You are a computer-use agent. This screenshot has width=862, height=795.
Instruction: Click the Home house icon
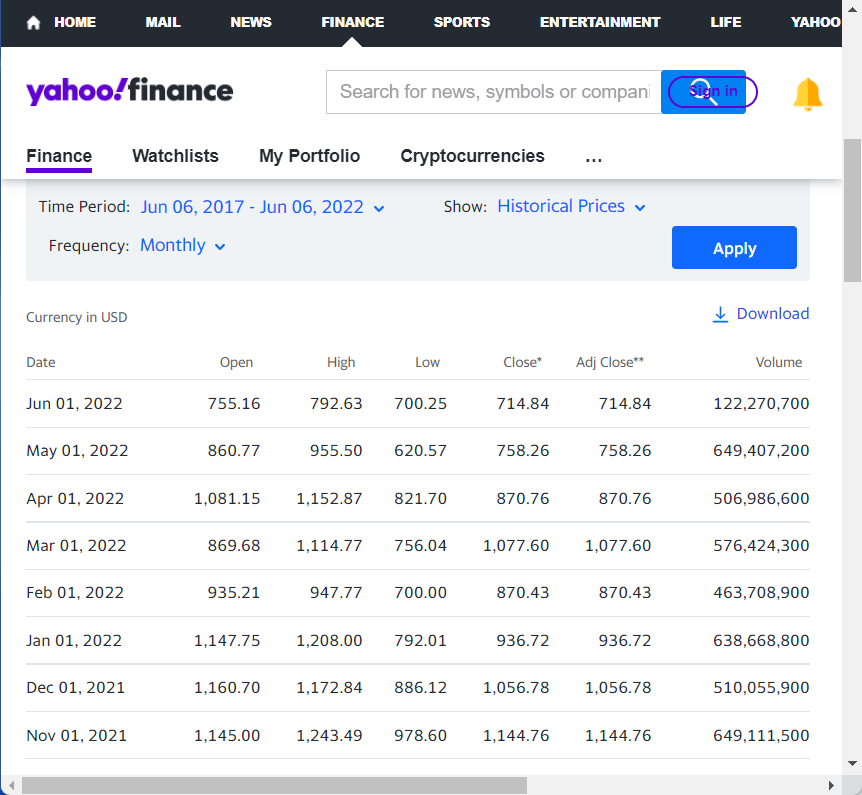click(x=33, y=22)
